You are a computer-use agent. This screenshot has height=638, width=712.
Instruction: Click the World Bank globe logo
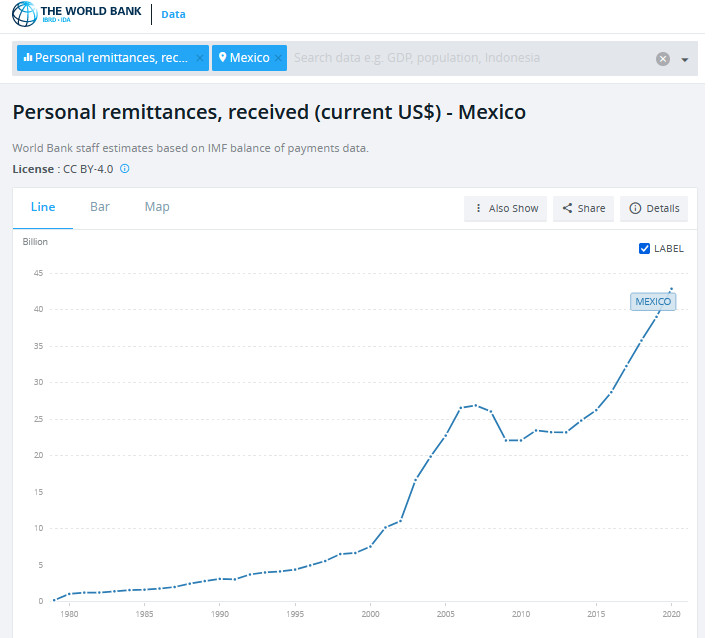pyautogui.click(x=23, y=15)
